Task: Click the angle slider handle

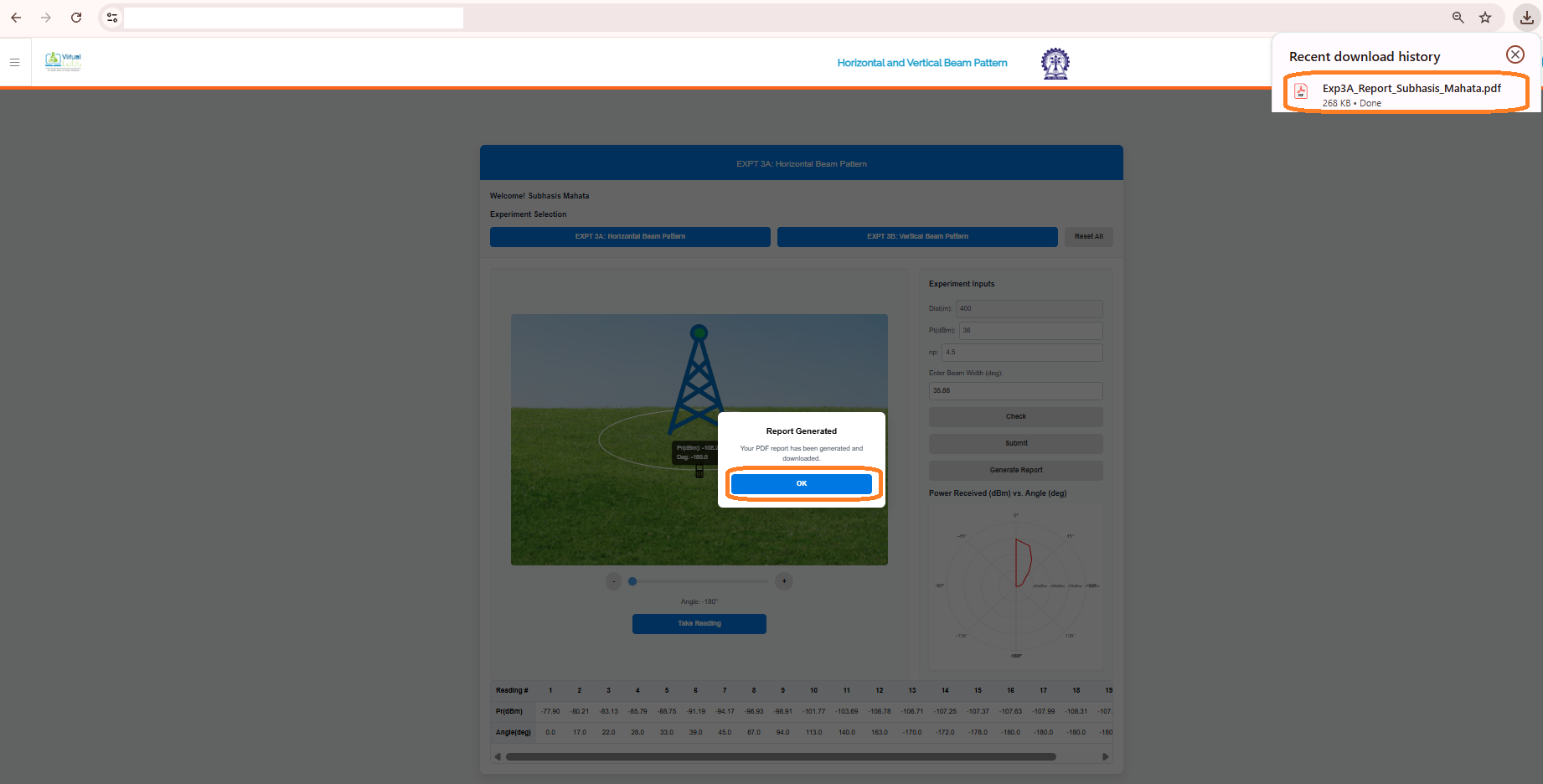Action: (632, 581)
